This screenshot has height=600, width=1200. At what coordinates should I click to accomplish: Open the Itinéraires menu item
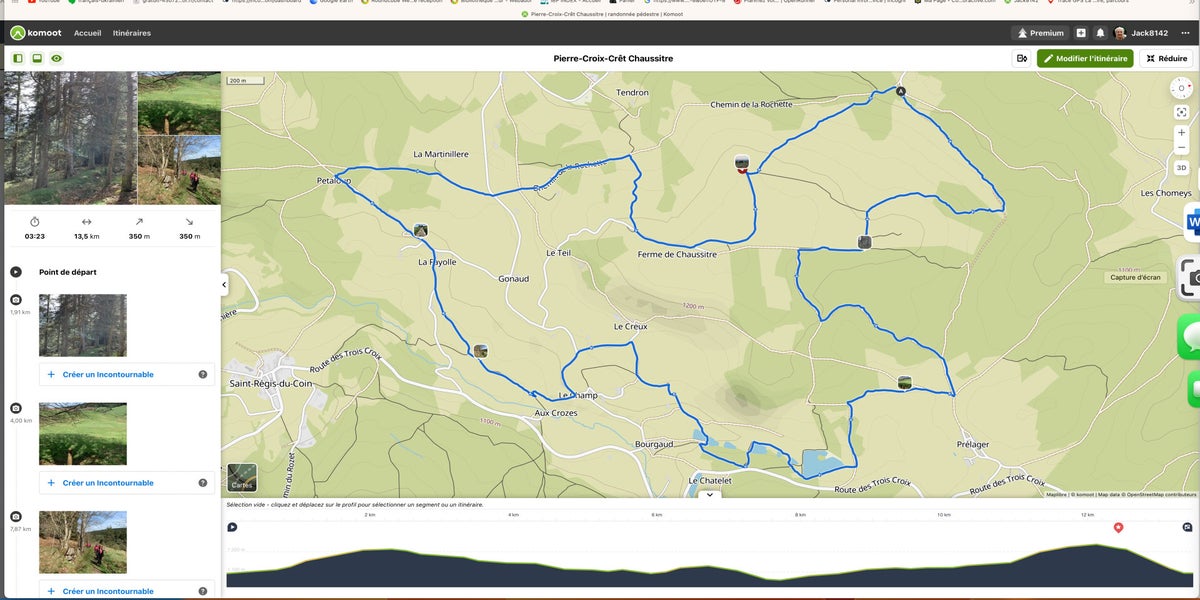click(x=132, y=33)
